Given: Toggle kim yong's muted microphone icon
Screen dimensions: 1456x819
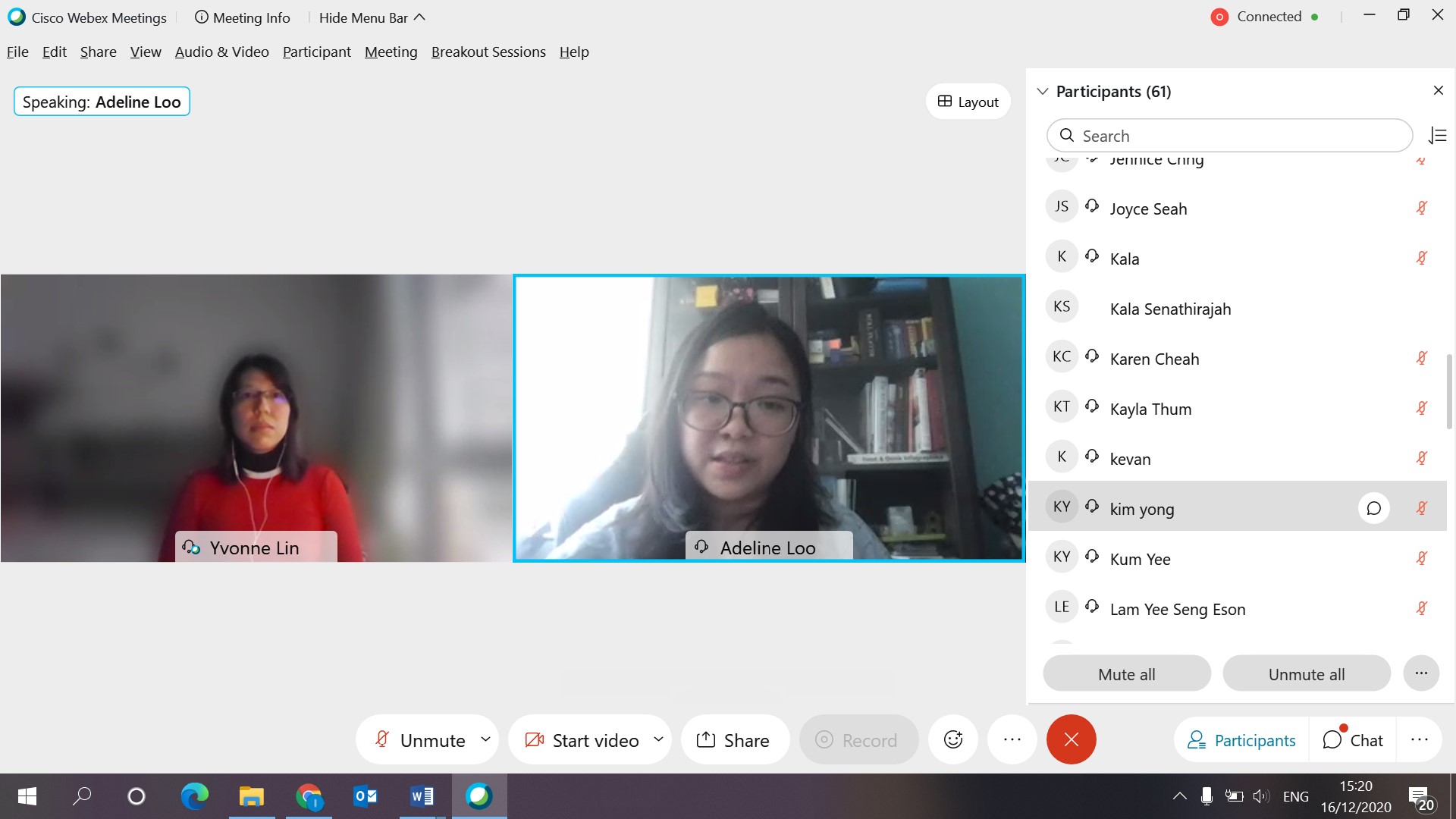Looking at the screenshot, I should pos(1422,508).
